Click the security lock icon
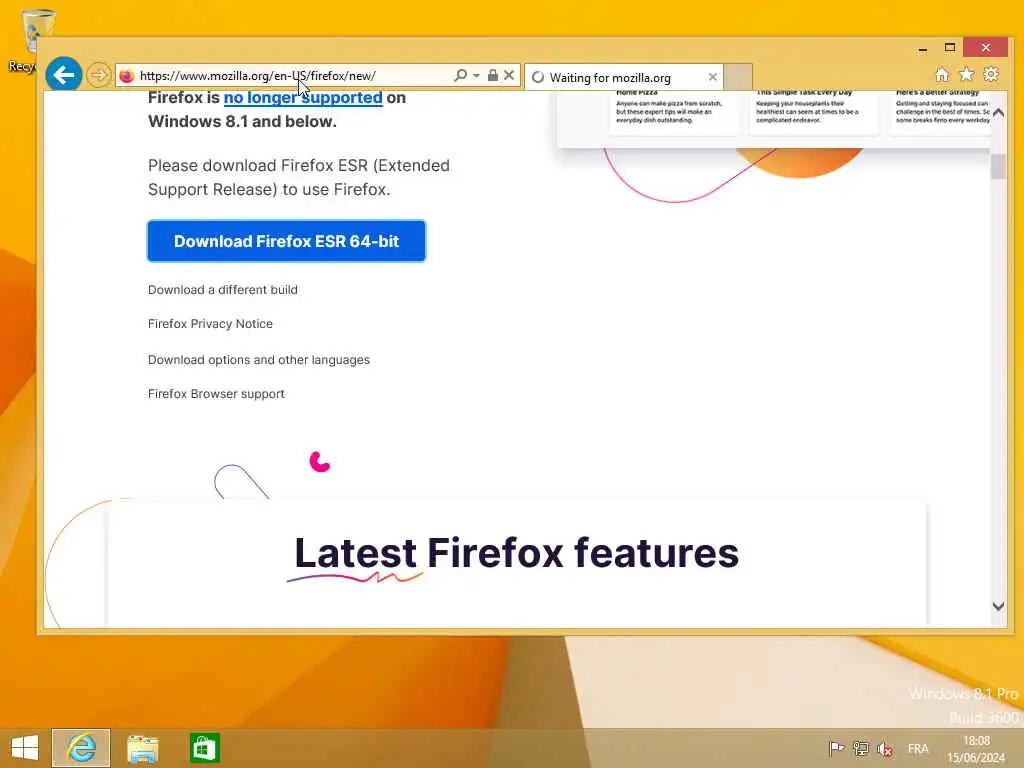The height and width of the screenshot is (768, 1024). pyautogui.click(x=493, y=76)
